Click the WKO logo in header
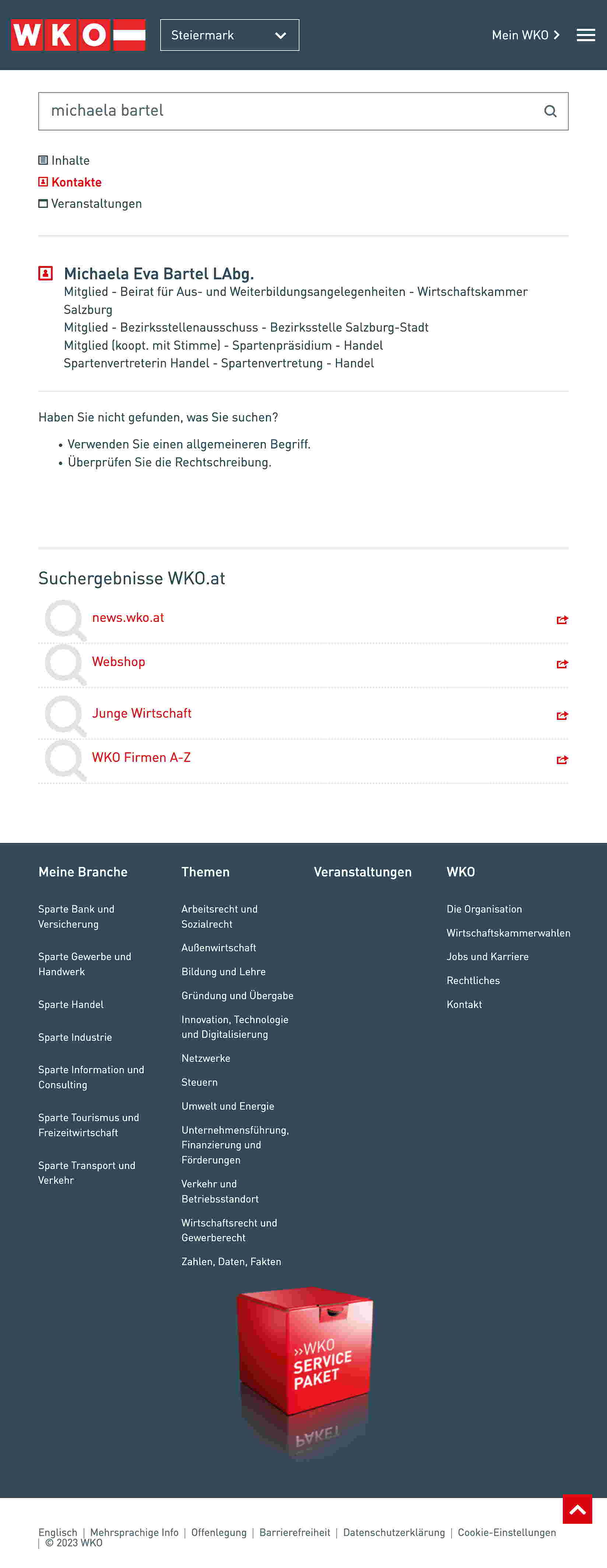The width and height of the screenshot is (607, 1568). pos(78,35)
